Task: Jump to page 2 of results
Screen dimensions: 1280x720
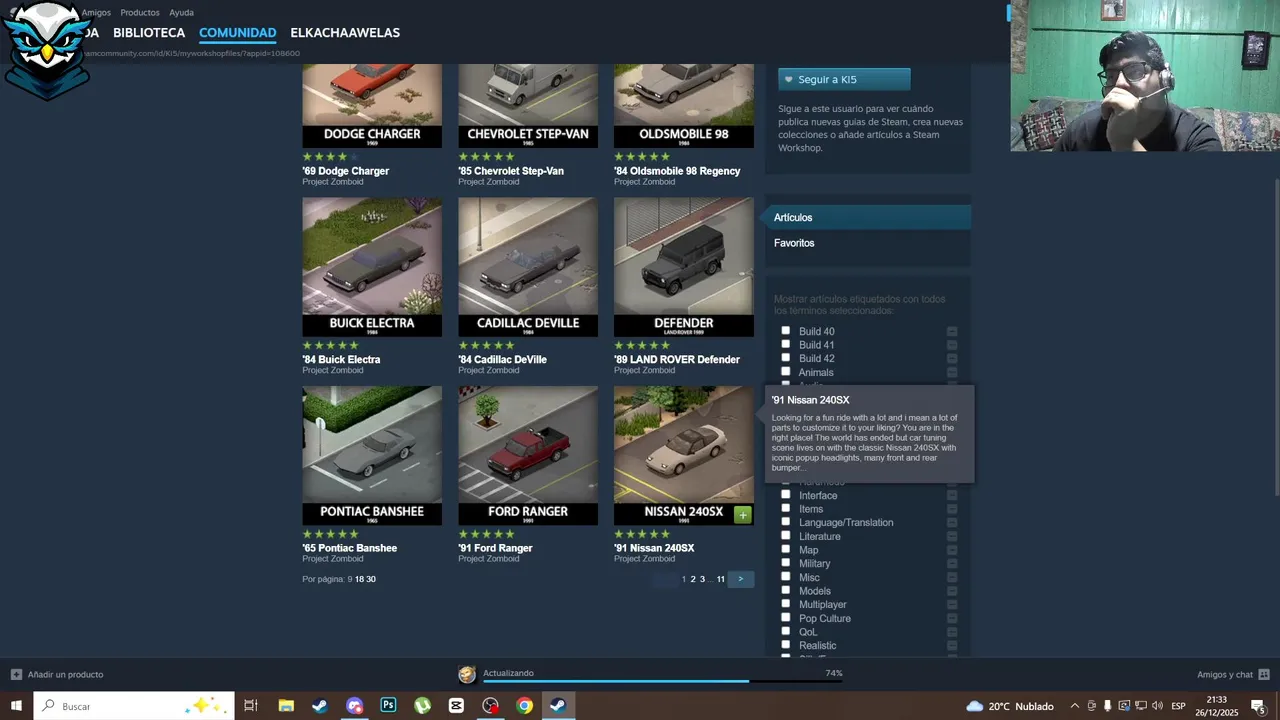Action: (x=692, y=579)
